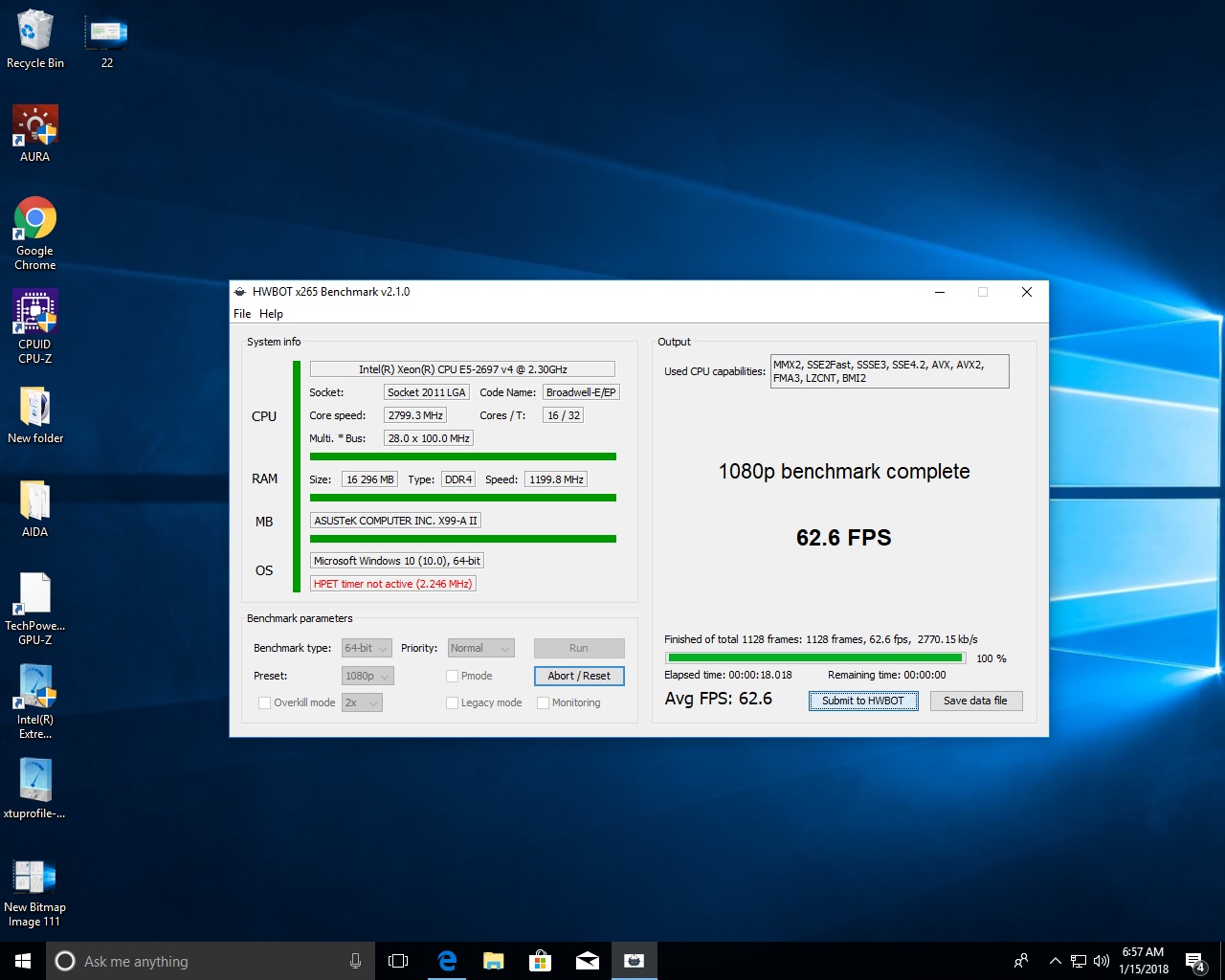This screenshot has width=1225, height=980.
Task: Toggle the Legacy mode checkbox
Action: 452,702
